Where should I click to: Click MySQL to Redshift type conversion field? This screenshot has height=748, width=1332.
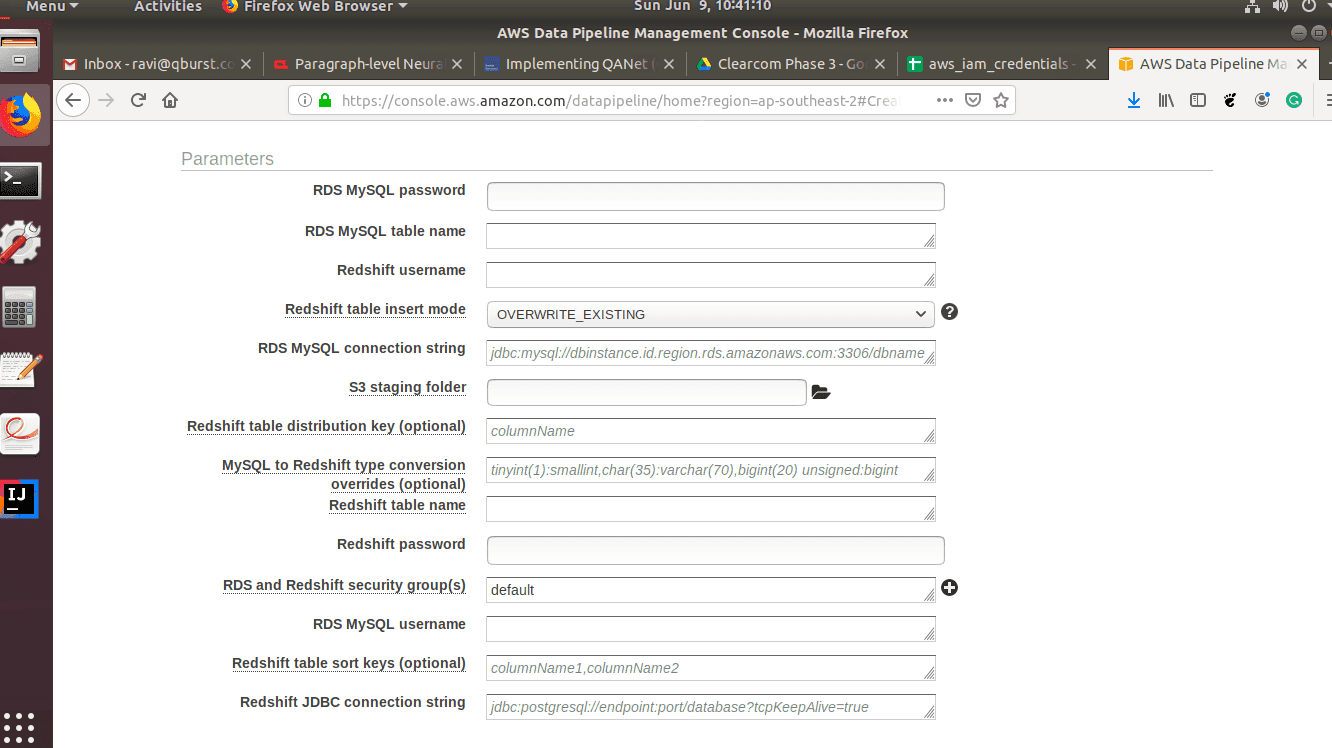click(x=711, y=470)
